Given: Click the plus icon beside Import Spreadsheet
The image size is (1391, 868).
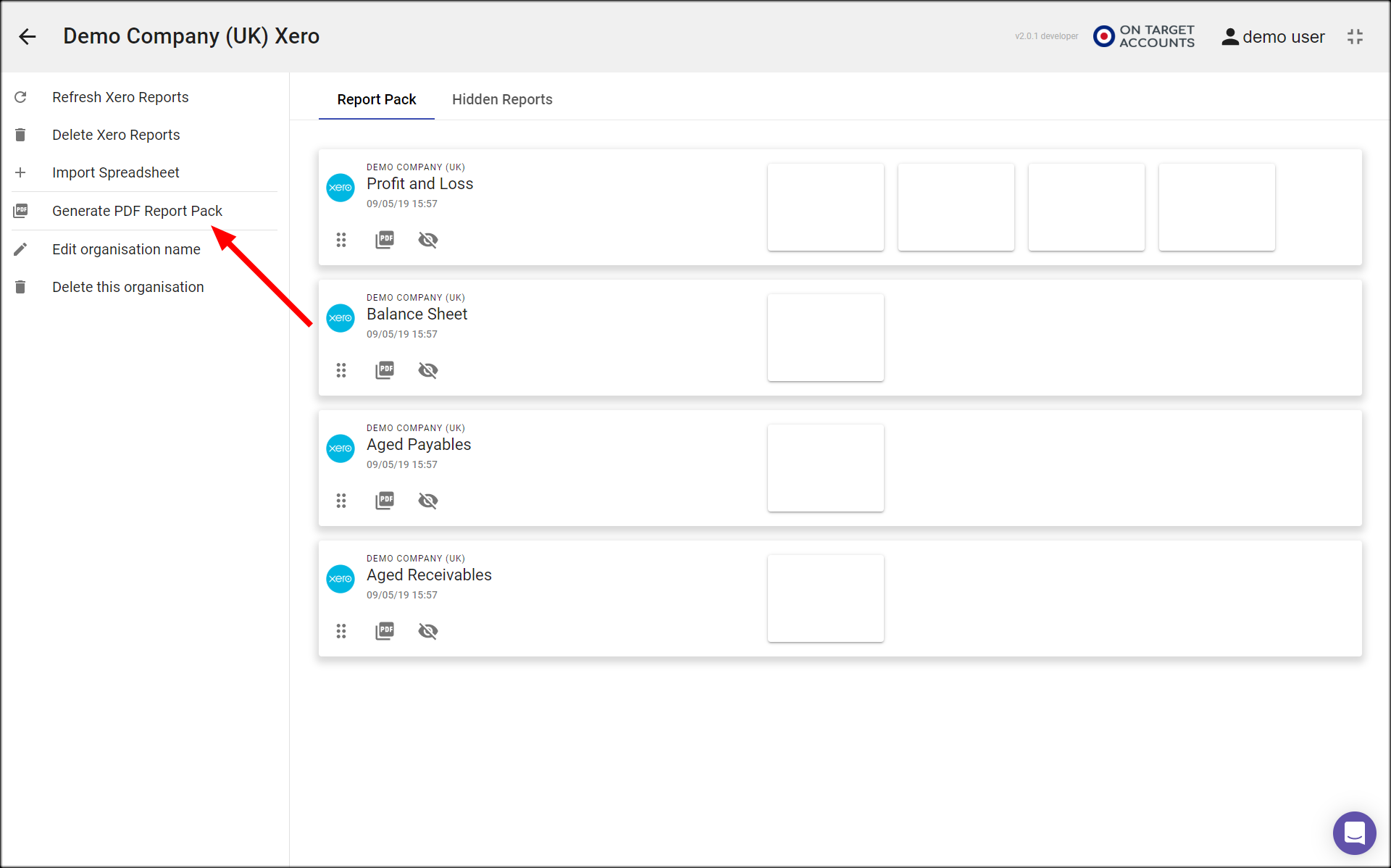Looking at the screenshot, I should coord(20,172).
